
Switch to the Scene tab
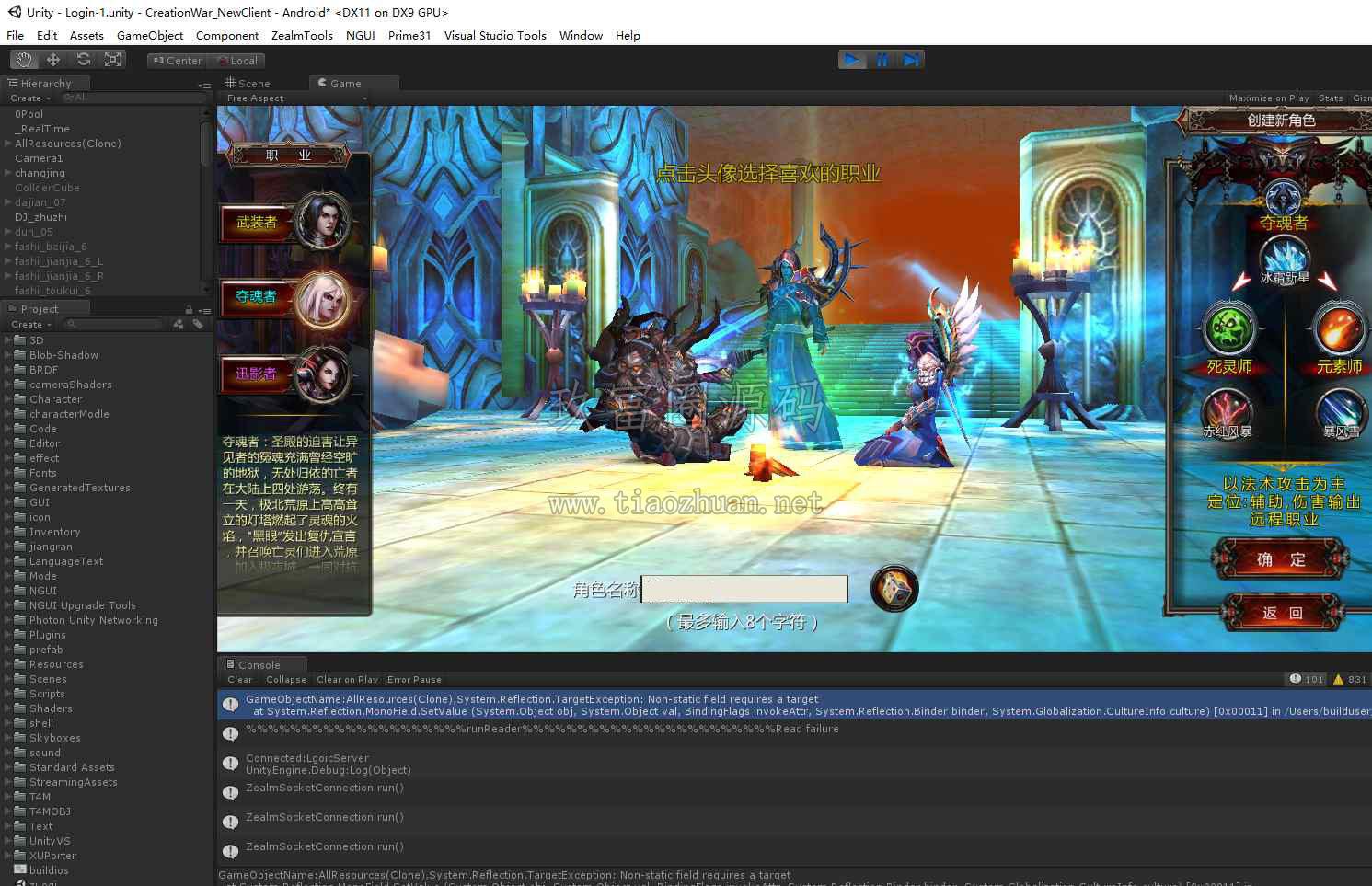pyautogui.click(x=248, y=84)
